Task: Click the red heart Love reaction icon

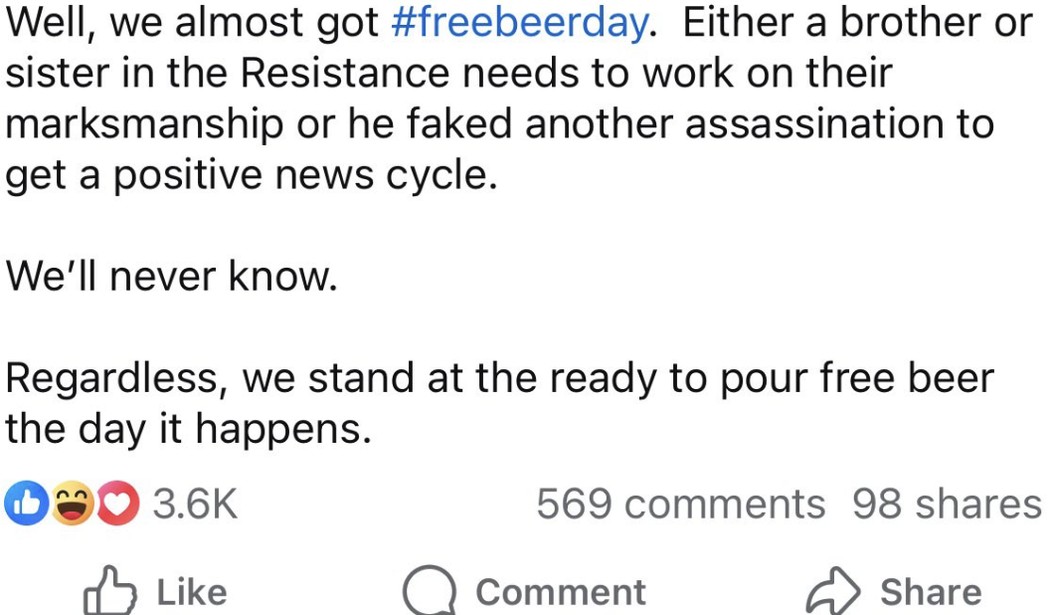Action: (119, 504)
